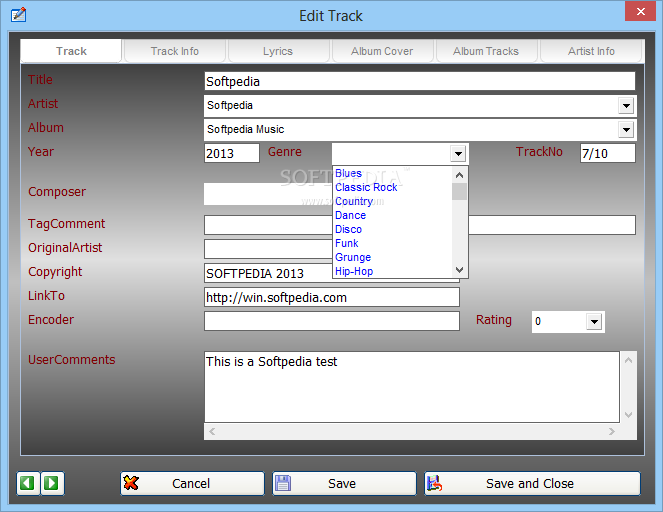The width and height of the screenshot is (663, 512).
Task: Click the TrackNo field showing 7/10
Action: tap(608, 153)
